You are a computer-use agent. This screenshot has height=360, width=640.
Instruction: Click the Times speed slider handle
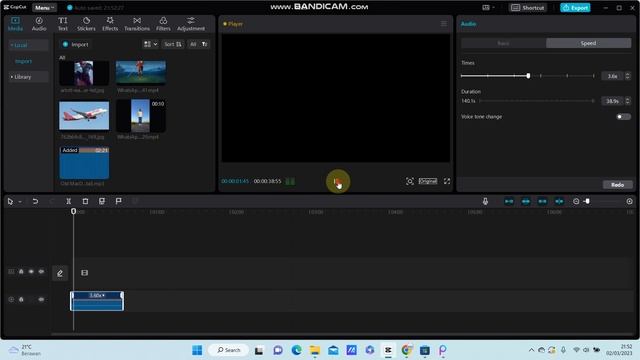click(528, 76)
